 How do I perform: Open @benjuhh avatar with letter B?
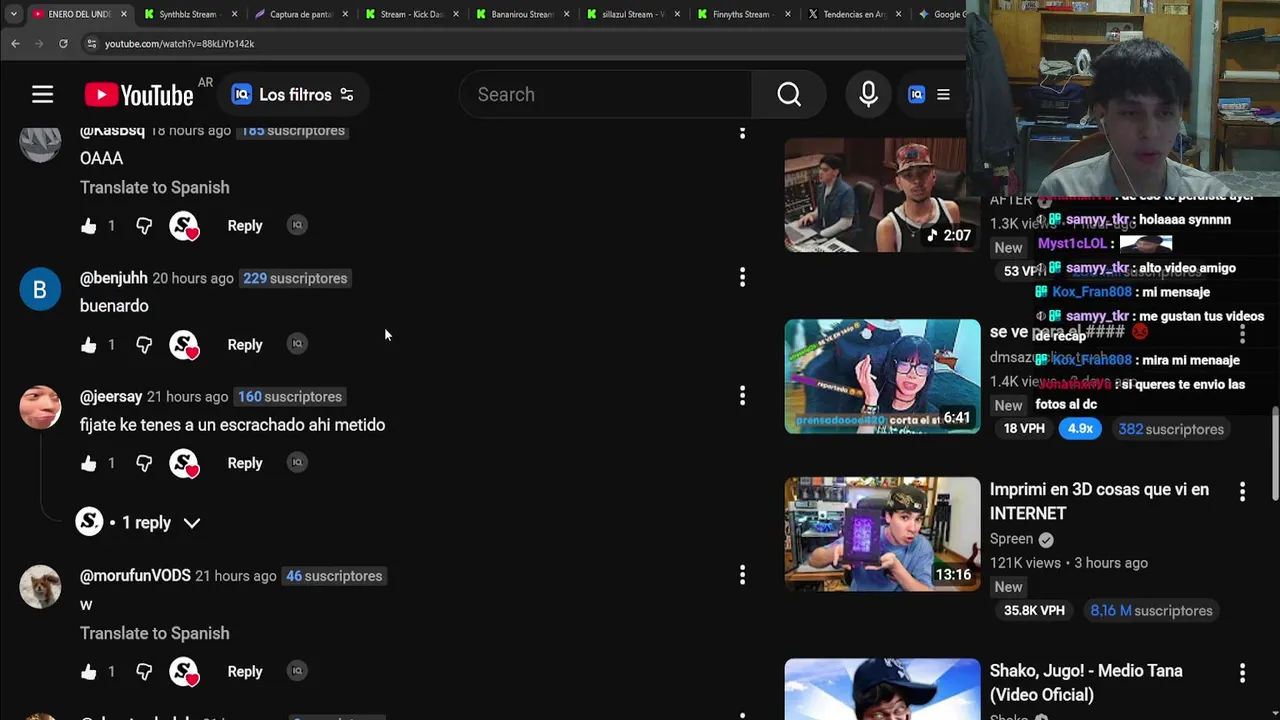[x=40, y=290]
